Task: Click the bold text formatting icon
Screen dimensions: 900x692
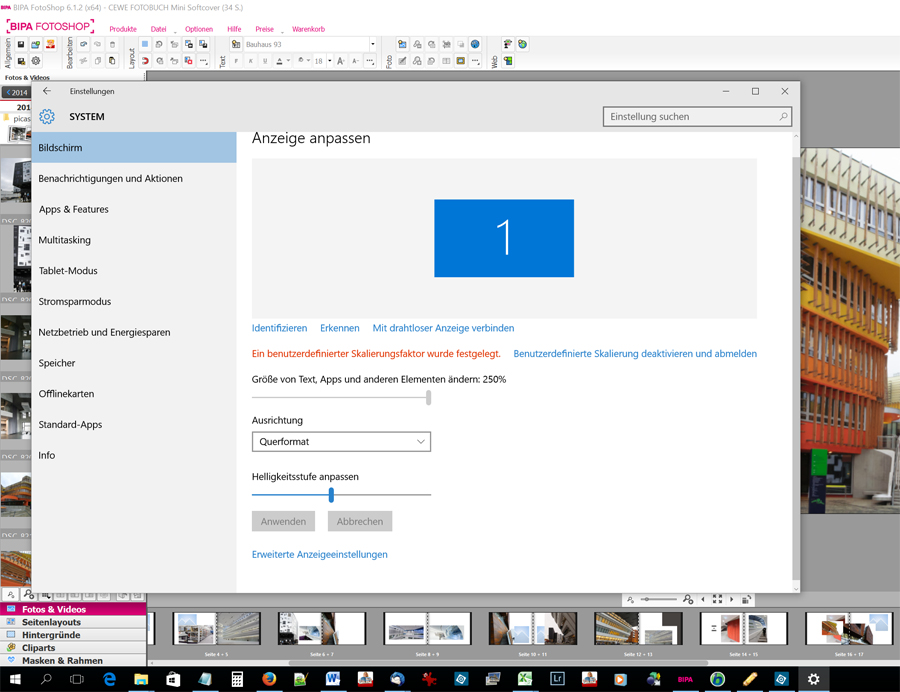Action: point(237,61)
